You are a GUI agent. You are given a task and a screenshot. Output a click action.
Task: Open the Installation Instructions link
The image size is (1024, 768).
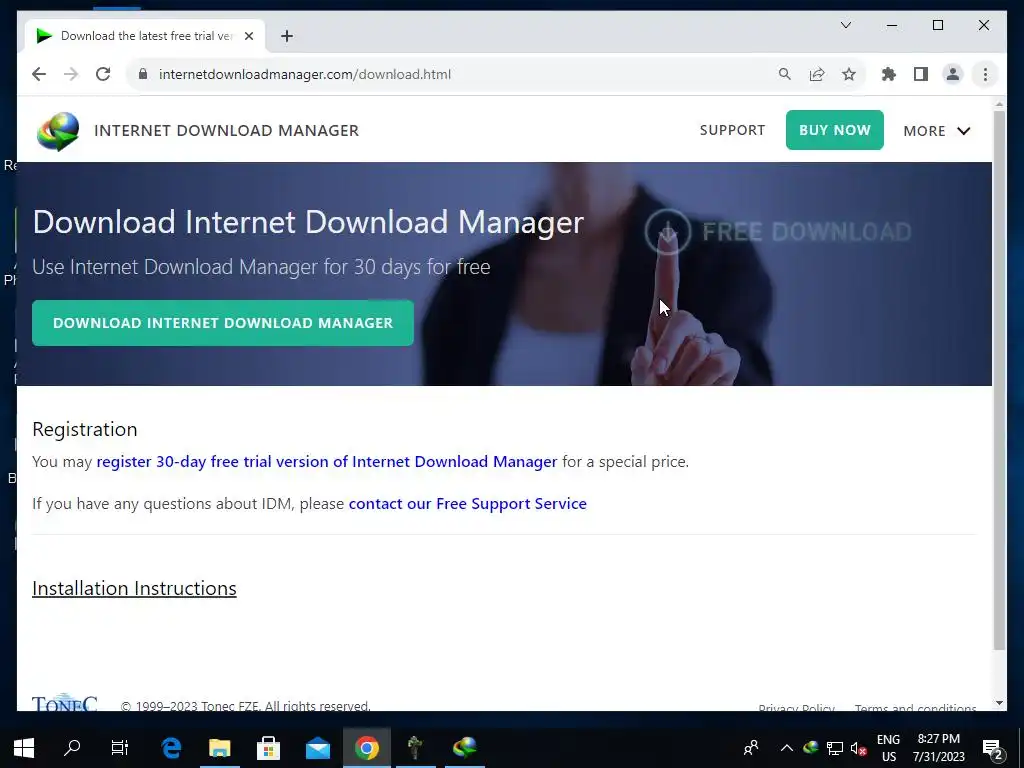point(134,588)
